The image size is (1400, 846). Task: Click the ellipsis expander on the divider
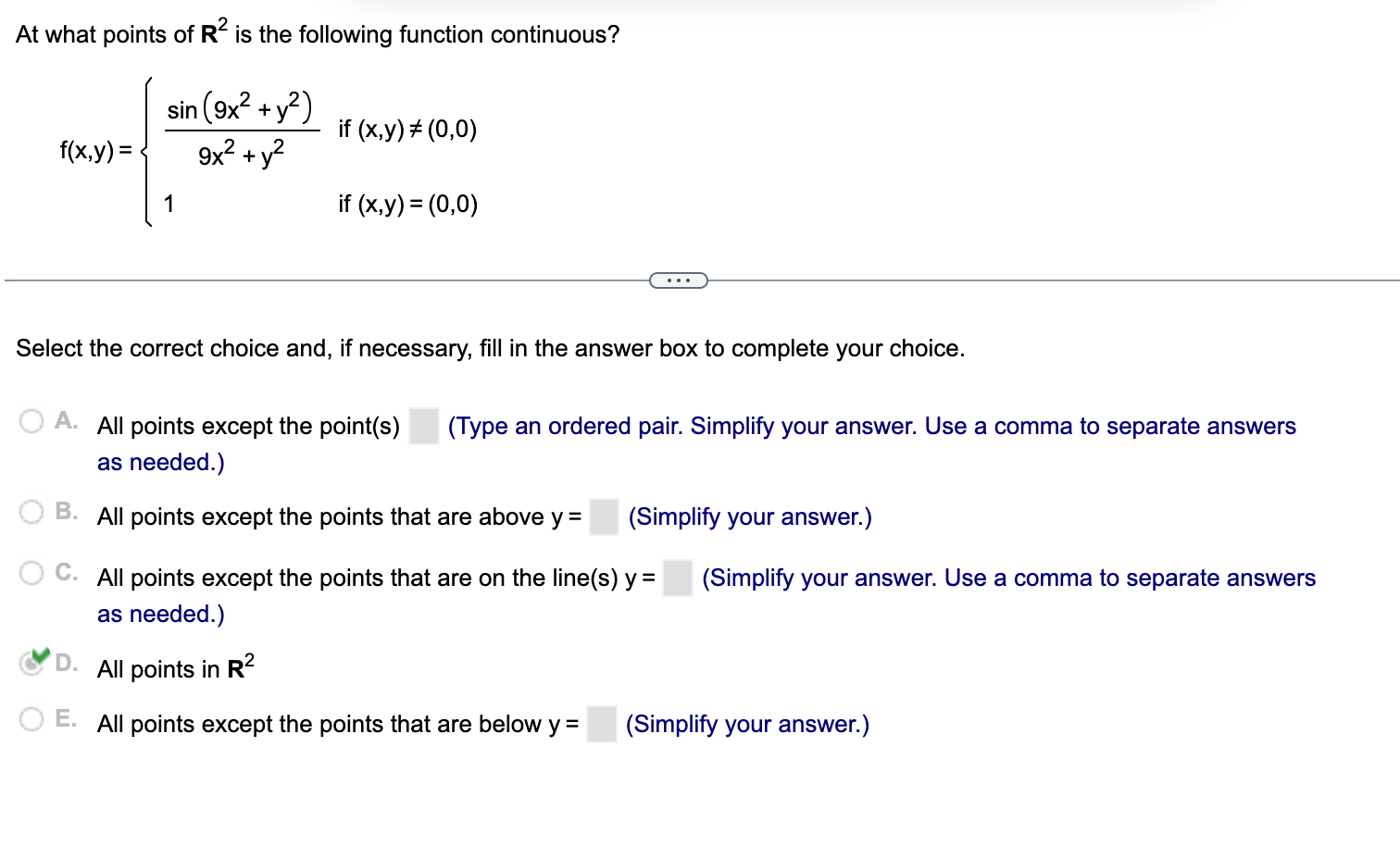click(x=677, y=280)
